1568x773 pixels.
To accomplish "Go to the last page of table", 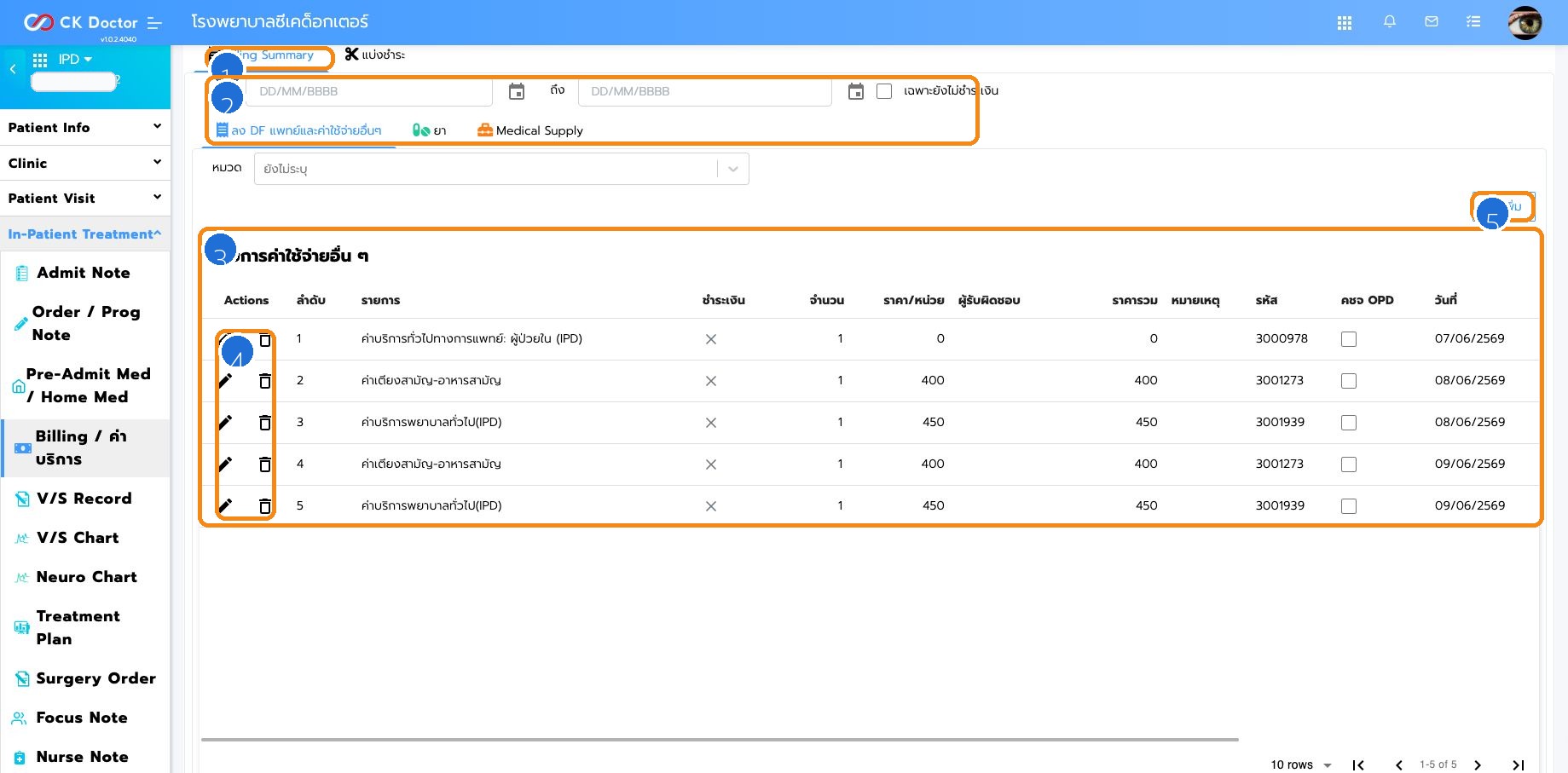I will coord(1518,764).
